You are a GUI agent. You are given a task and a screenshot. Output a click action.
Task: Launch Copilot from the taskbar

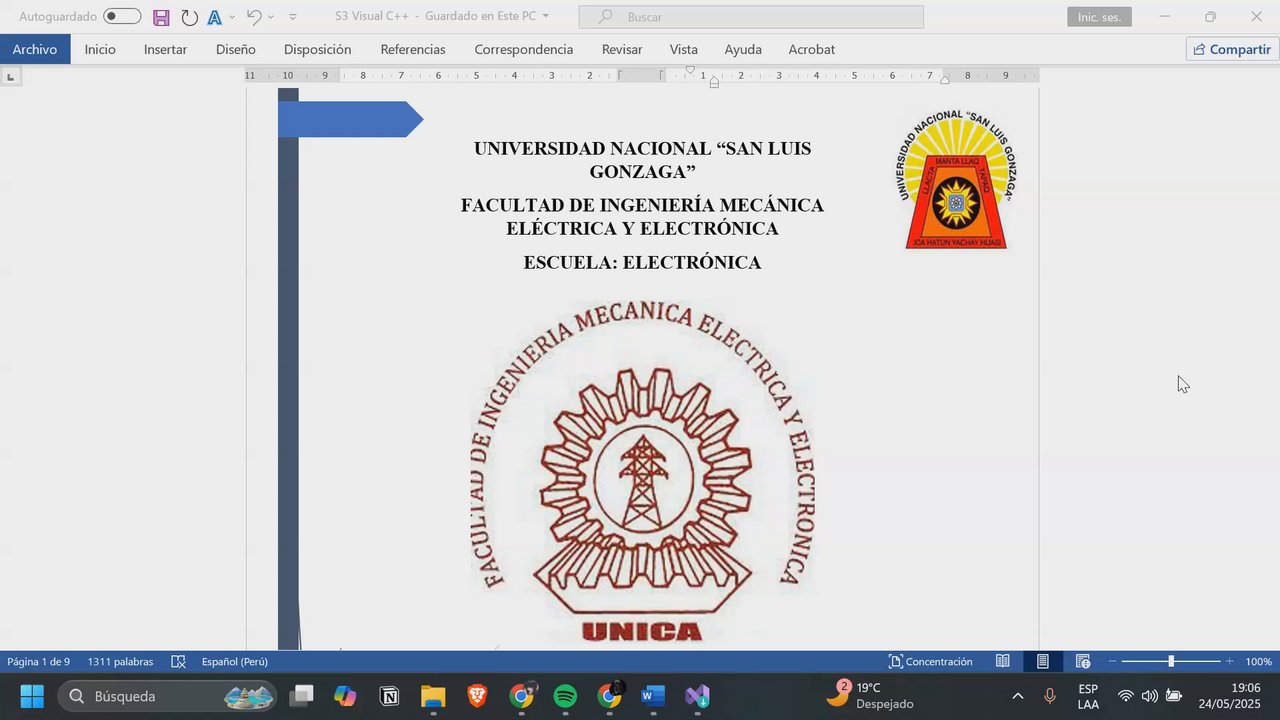click(345, 696)
